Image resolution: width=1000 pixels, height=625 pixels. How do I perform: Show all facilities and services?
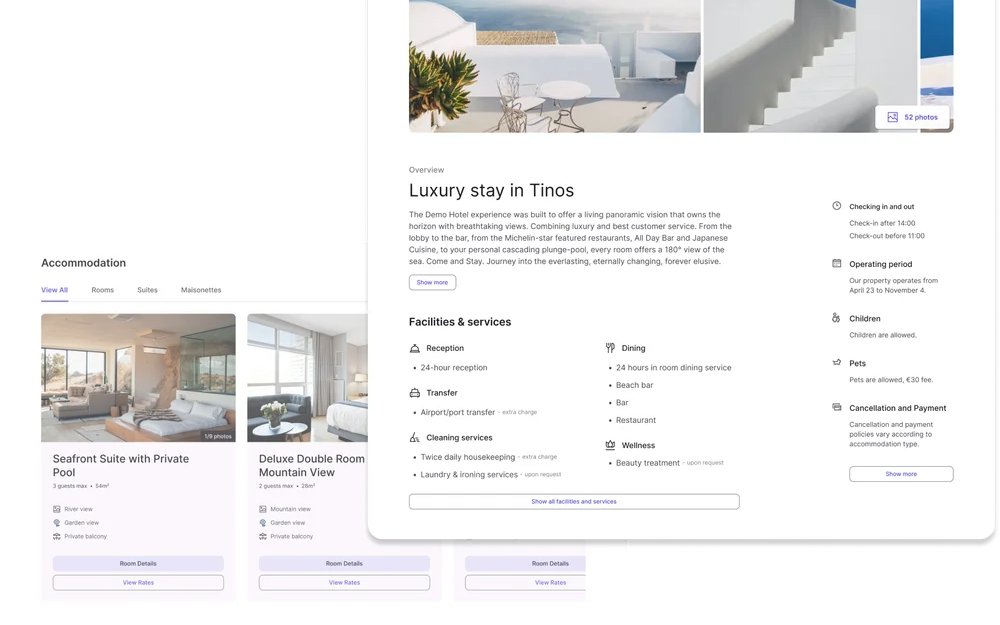point(574,501)
